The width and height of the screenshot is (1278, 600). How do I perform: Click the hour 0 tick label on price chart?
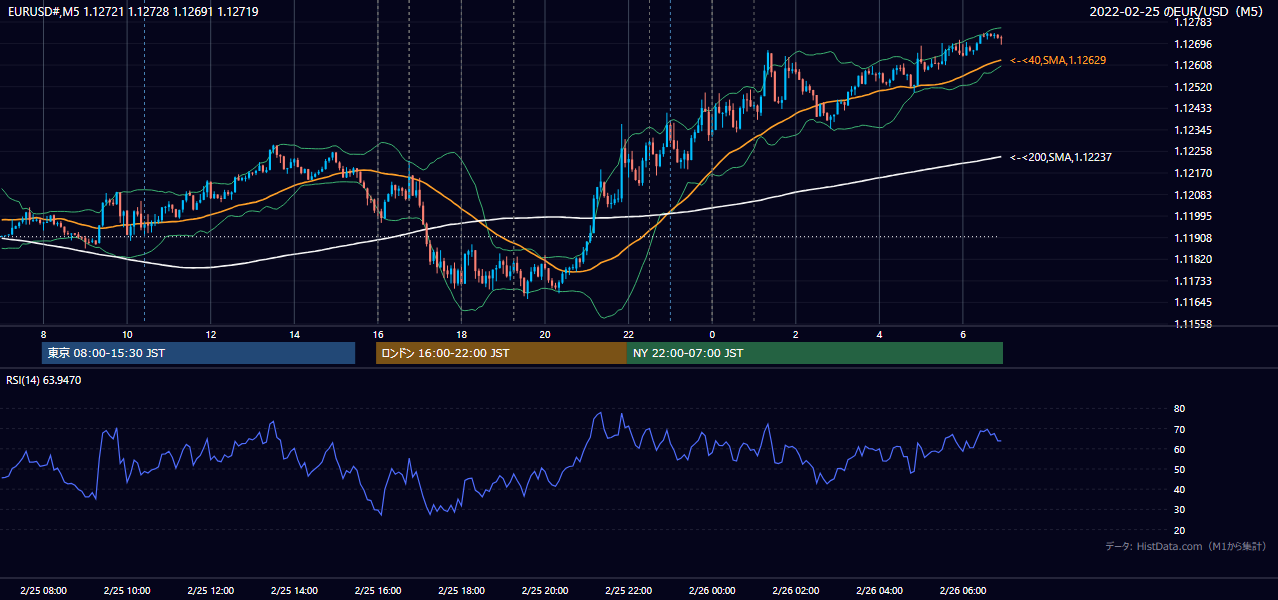pyautogui.click(x=712, y=334)
